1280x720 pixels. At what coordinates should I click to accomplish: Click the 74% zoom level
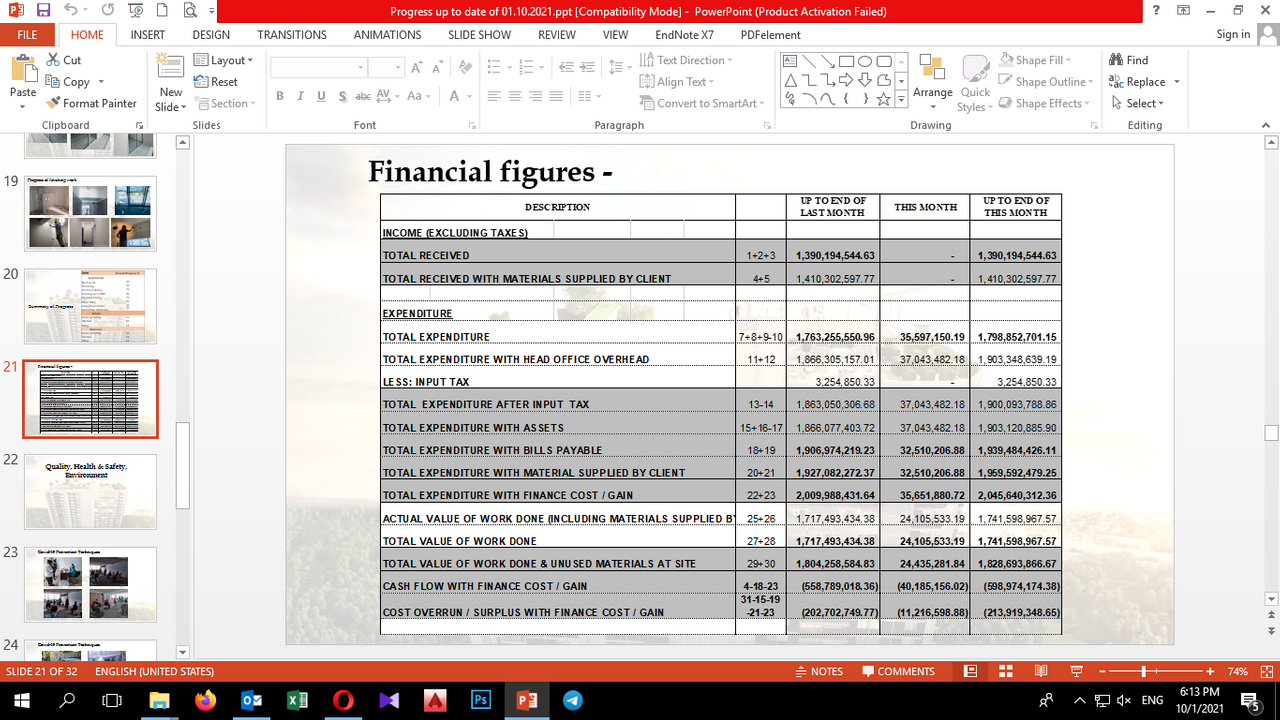click(1237, 671)
